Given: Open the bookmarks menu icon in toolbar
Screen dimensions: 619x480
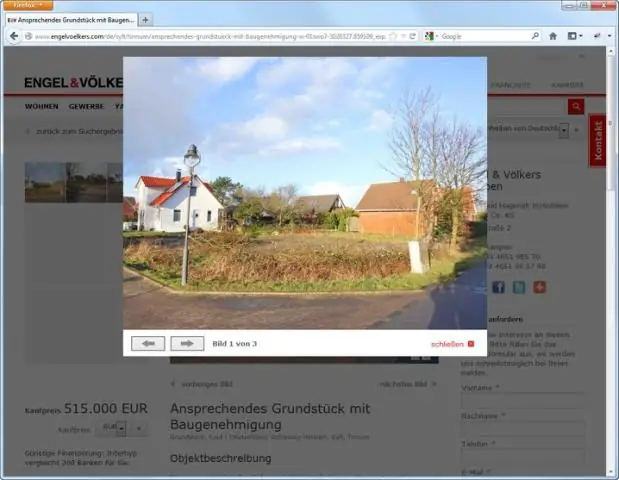Looking at the screenshot, I should [x=575, y=36].
